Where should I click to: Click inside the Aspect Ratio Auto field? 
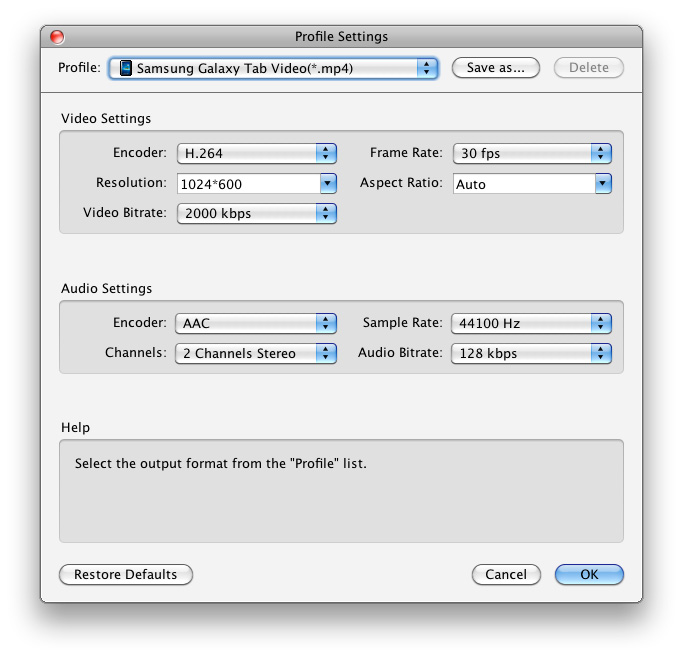point(524,184)
